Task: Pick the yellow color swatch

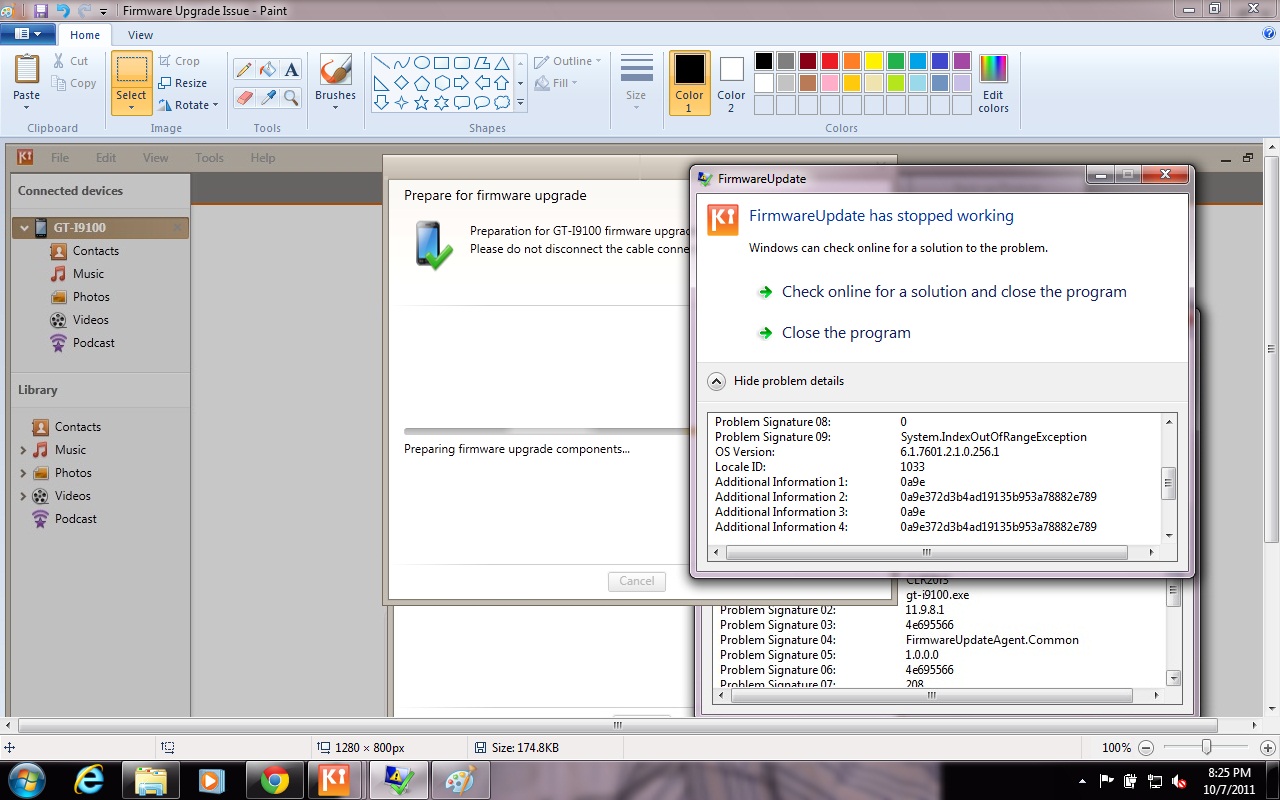Action: [874, 61]
